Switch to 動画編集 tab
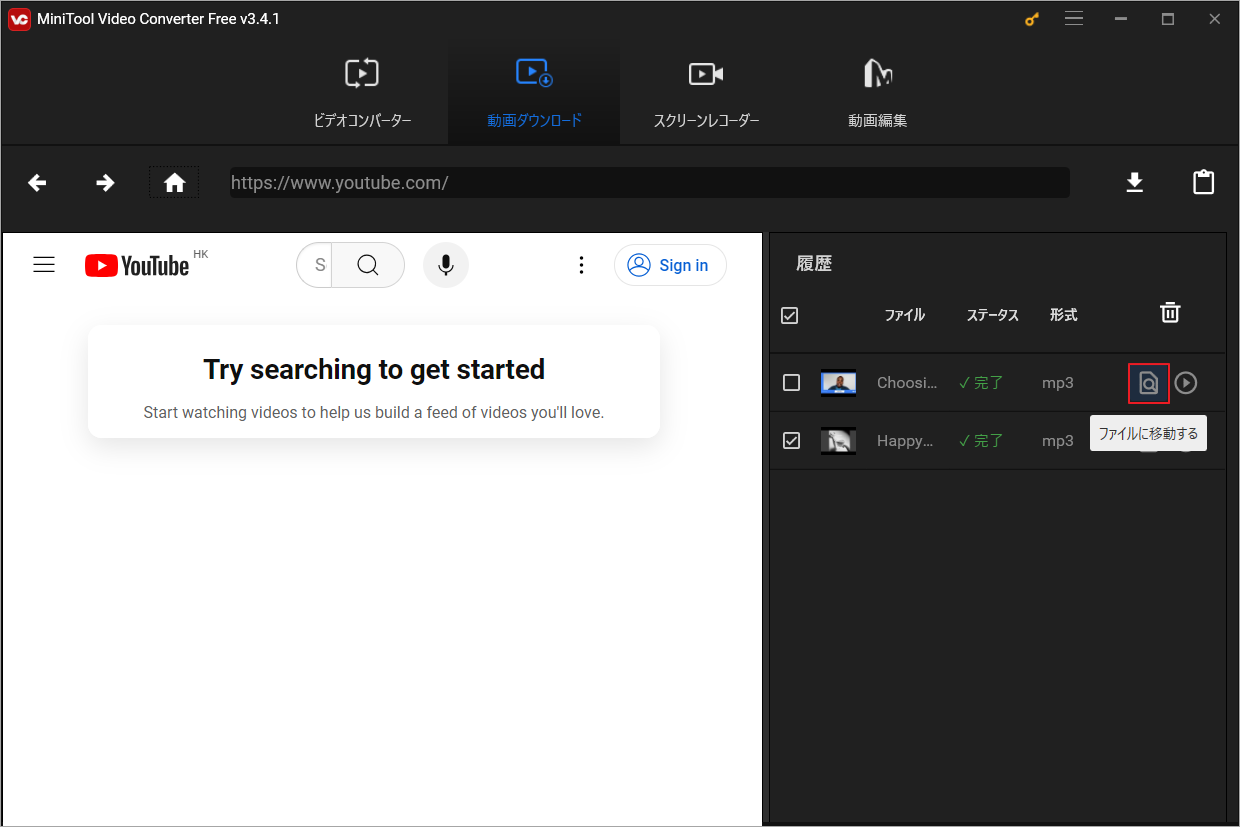1240x827 pixels. point(877,95)
